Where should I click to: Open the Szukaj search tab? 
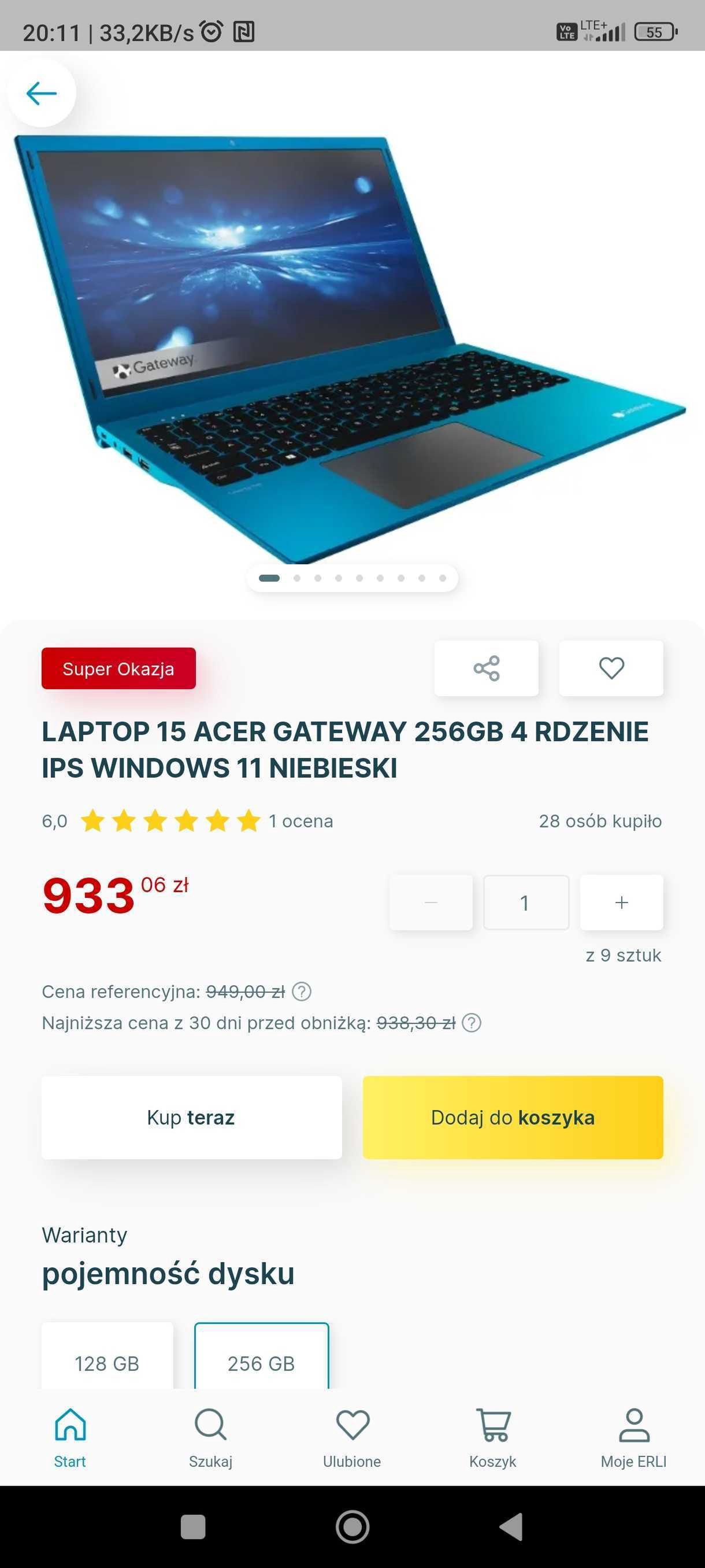click(210, 1438)
